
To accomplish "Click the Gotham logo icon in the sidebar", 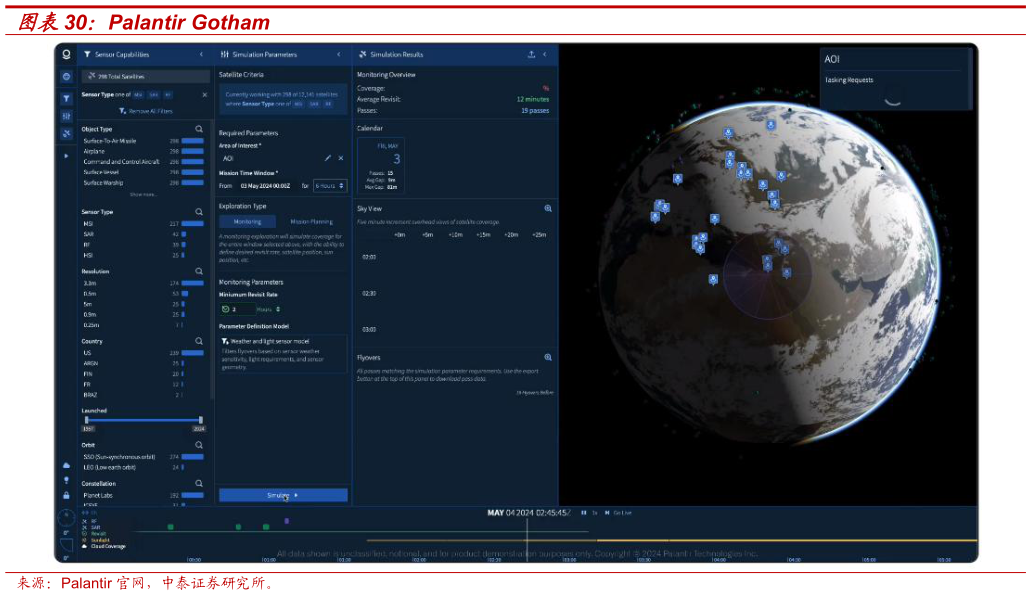I will tap(66, 55).
